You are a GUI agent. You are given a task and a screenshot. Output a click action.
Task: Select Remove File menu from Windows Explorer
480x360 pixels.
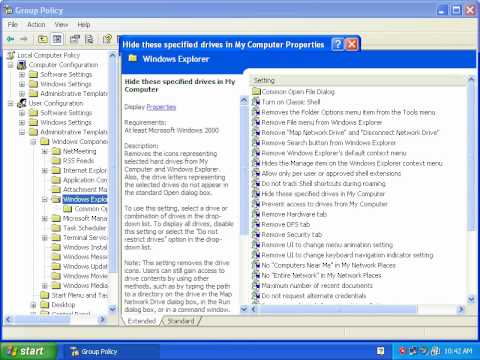pyautogui.click(x=322, y=122)
